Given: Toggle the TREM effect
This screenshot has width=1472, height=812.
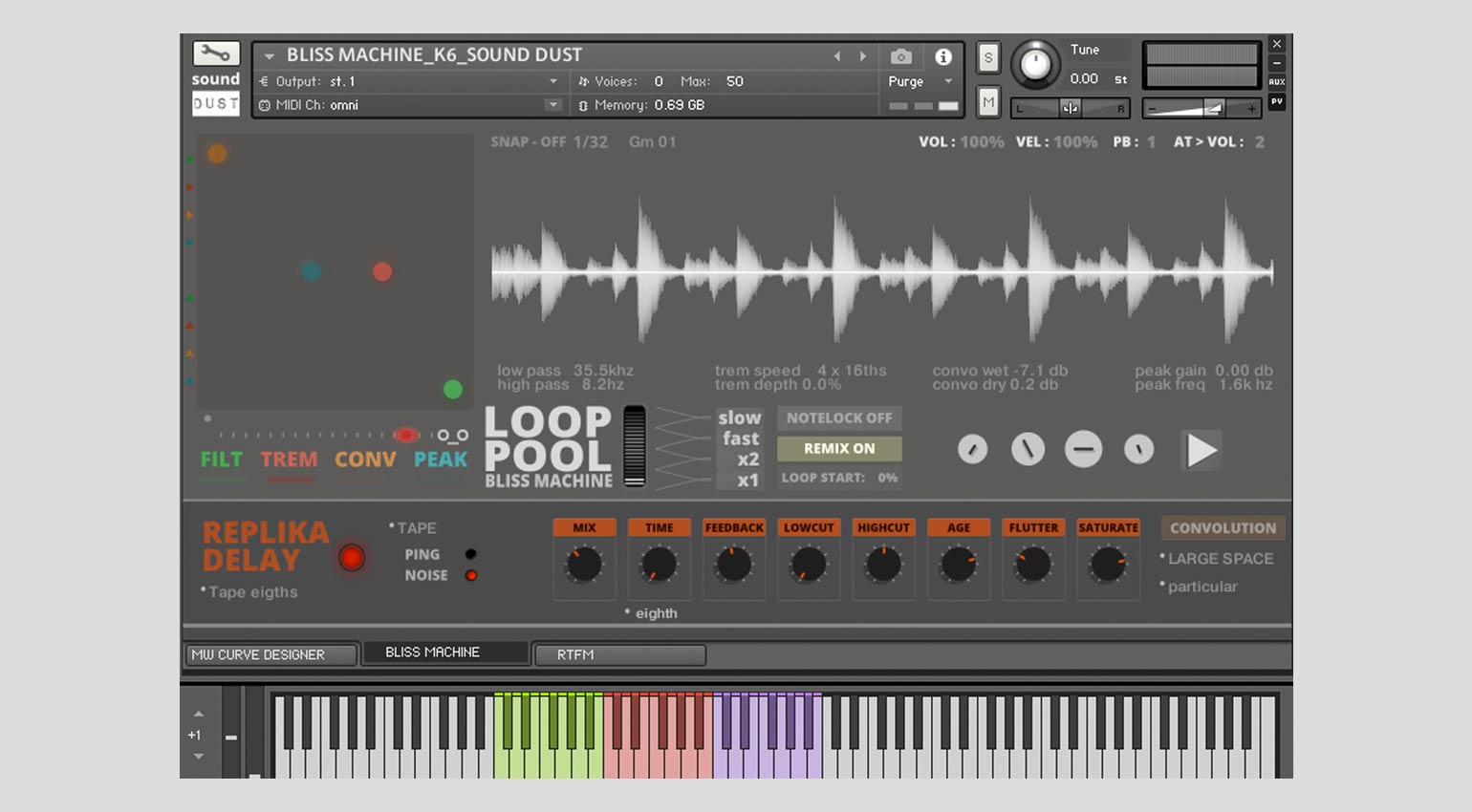Looking at the screenshot, I should 289,459.
